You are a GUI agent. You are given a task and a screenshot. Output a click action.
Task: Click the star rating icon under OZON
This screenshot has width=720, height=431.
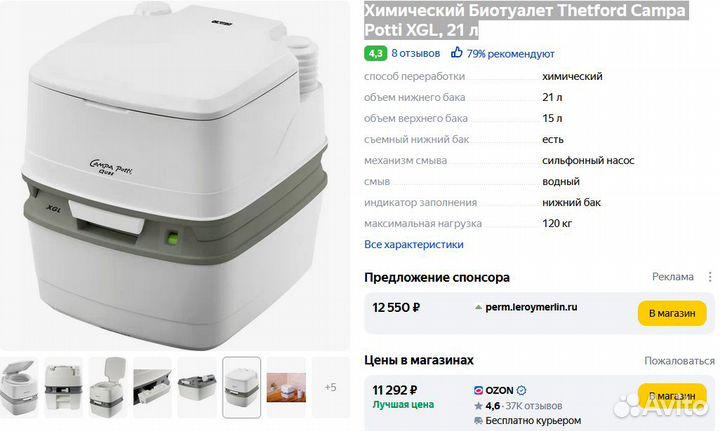pyautogui.click(x=478, y=406)
